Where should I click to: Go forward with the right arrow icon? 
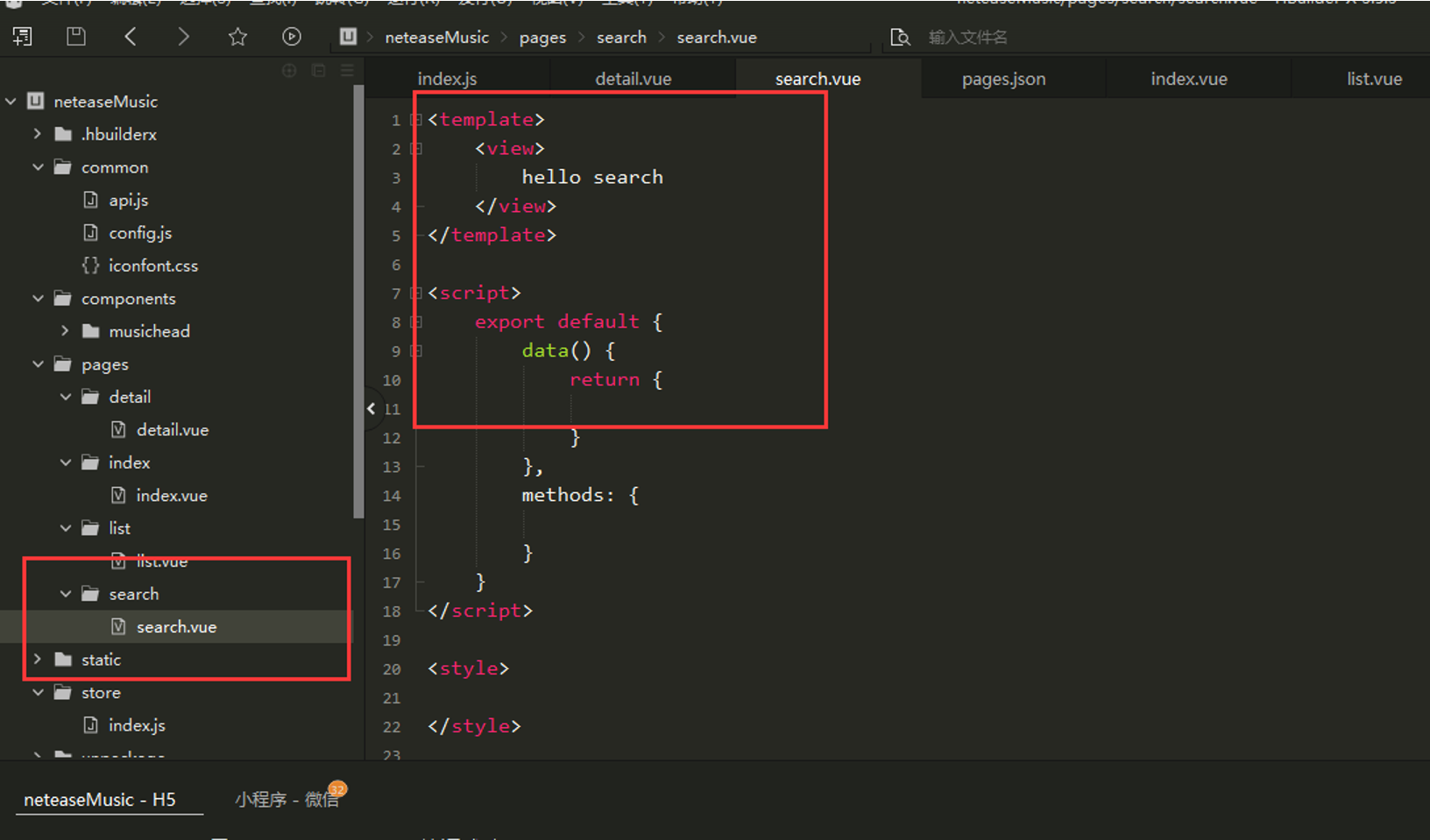coord(183,36)
